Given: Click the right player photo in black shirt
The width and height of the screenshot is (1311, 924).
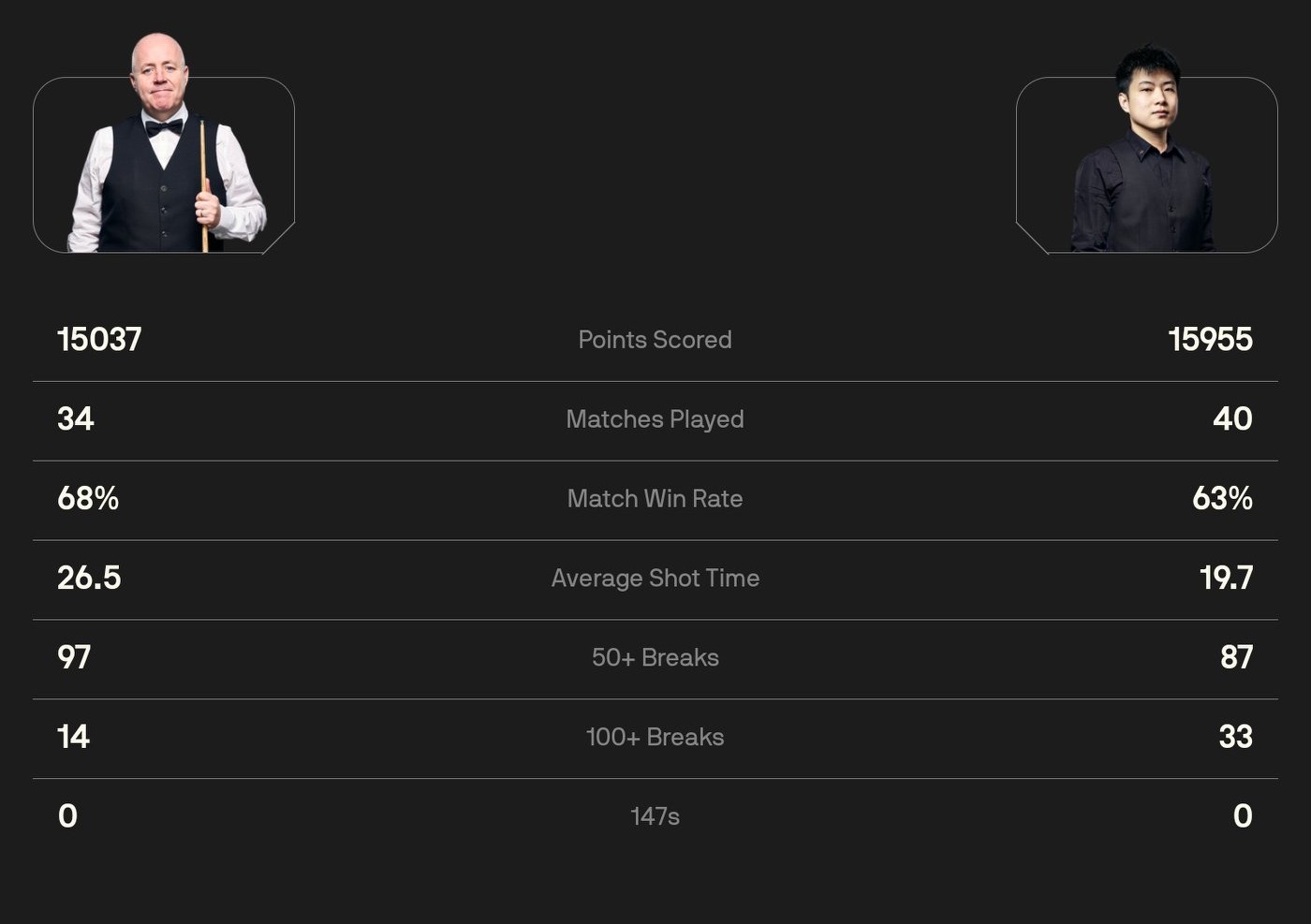Looking at the screenshot, I should tap(1144, 154).
